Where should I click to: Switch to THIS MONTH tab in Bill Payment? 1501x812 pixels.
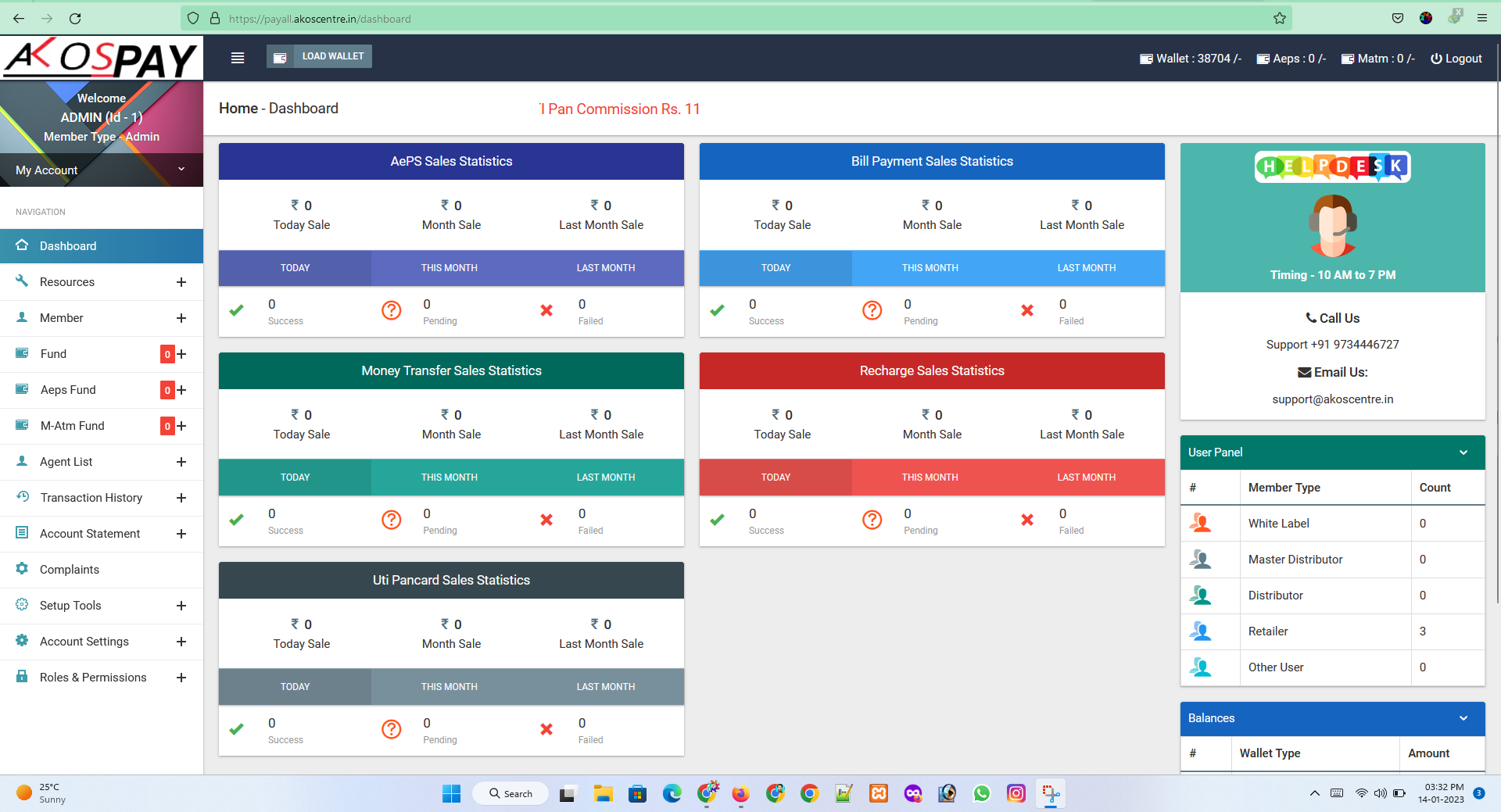930,268
